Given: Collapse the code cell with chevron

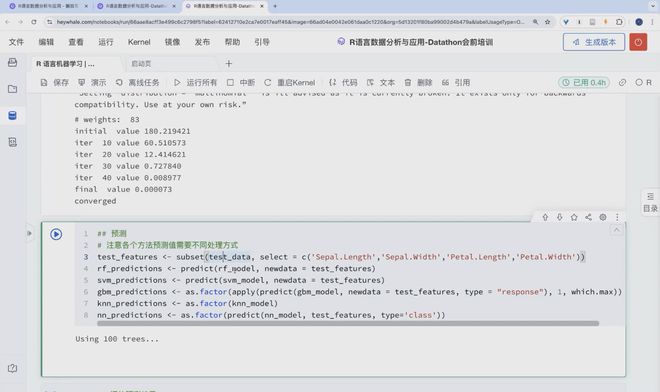Looking at the screenshot, I should tap(616, 230).
